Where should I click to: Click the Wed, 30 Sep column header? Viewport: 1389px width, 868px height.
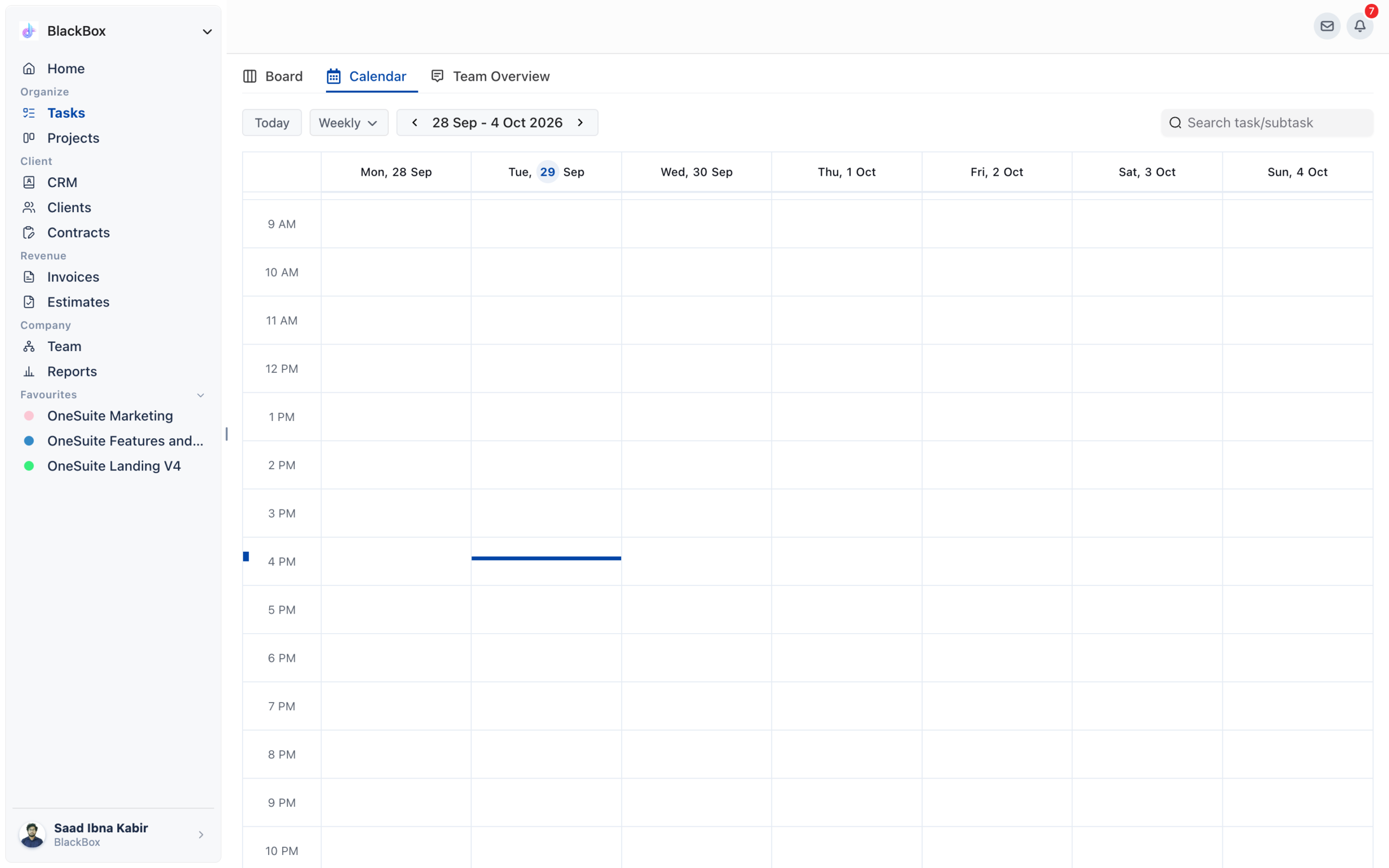[x=696, y=171]
